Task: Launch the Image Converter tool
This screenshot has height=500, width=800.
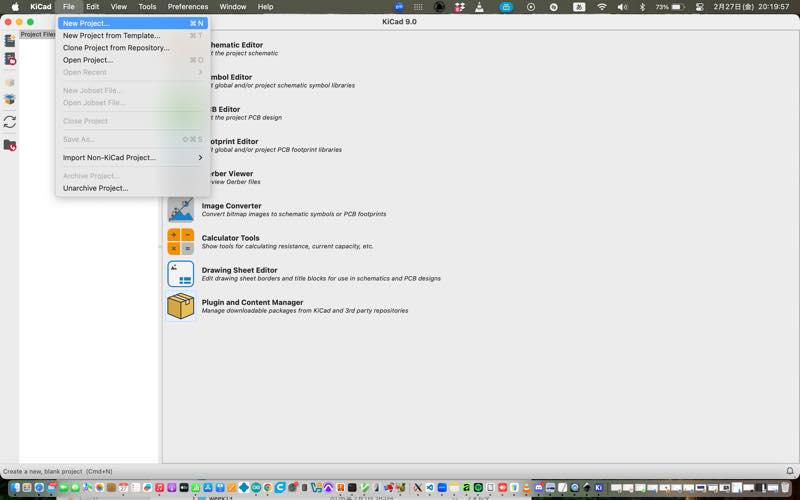Action: coord(181,210)
